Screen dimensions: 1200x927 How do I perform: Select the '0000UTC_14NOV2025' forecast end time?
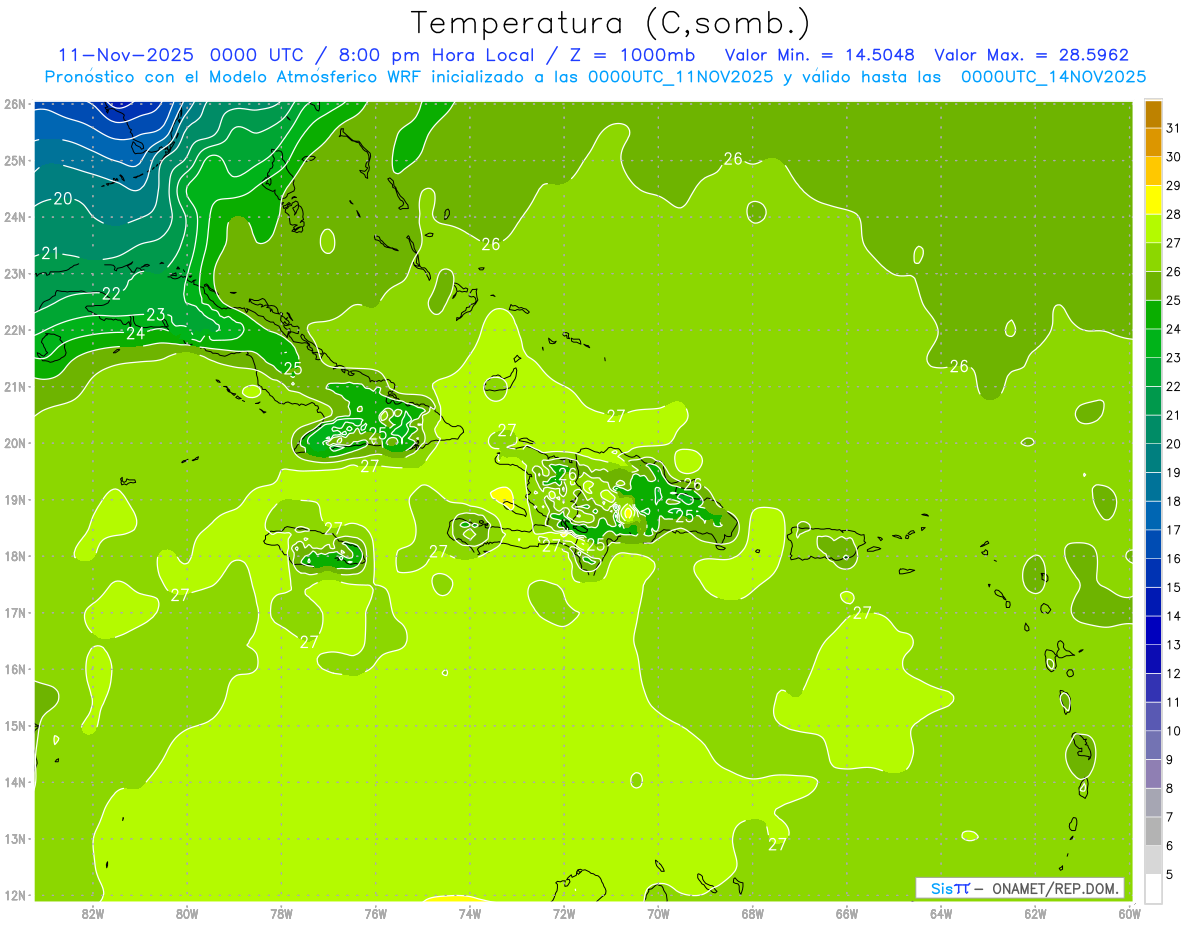coord(1053,77)
